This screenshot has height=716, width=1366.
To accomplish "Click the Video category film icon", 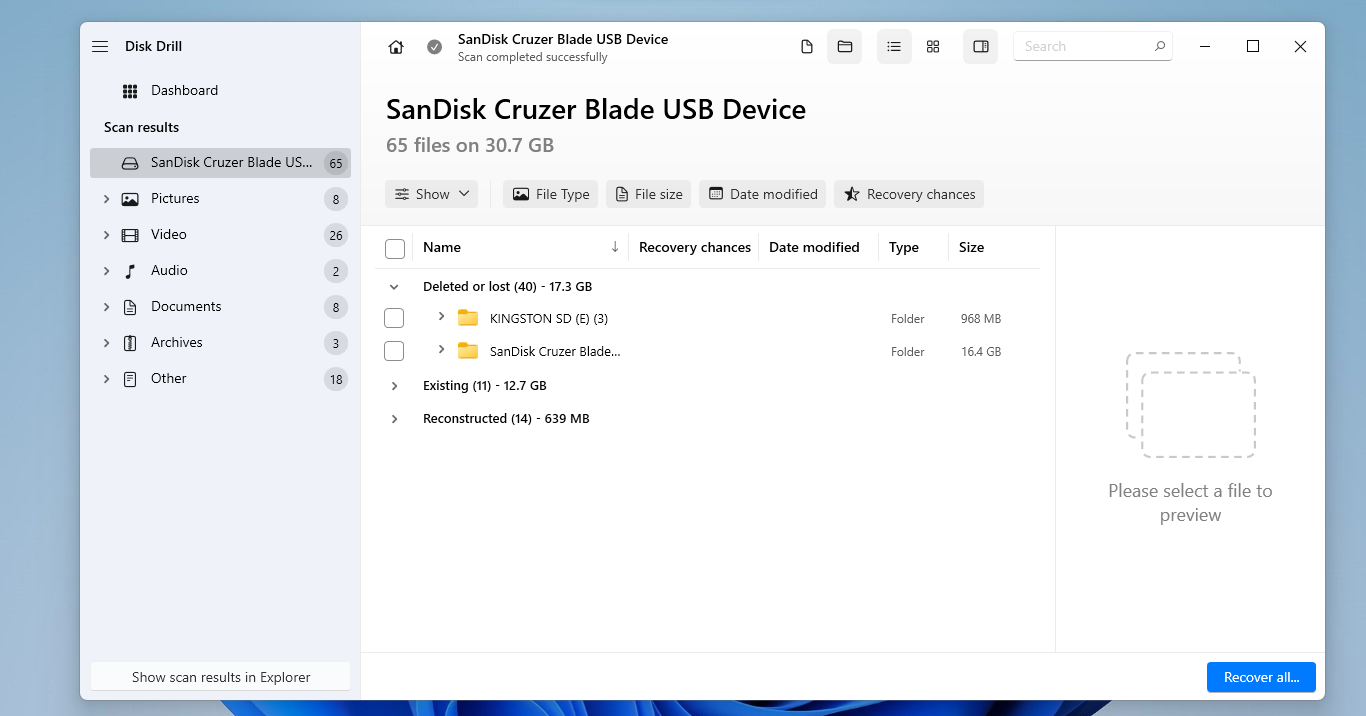I will tap(130, 235).
